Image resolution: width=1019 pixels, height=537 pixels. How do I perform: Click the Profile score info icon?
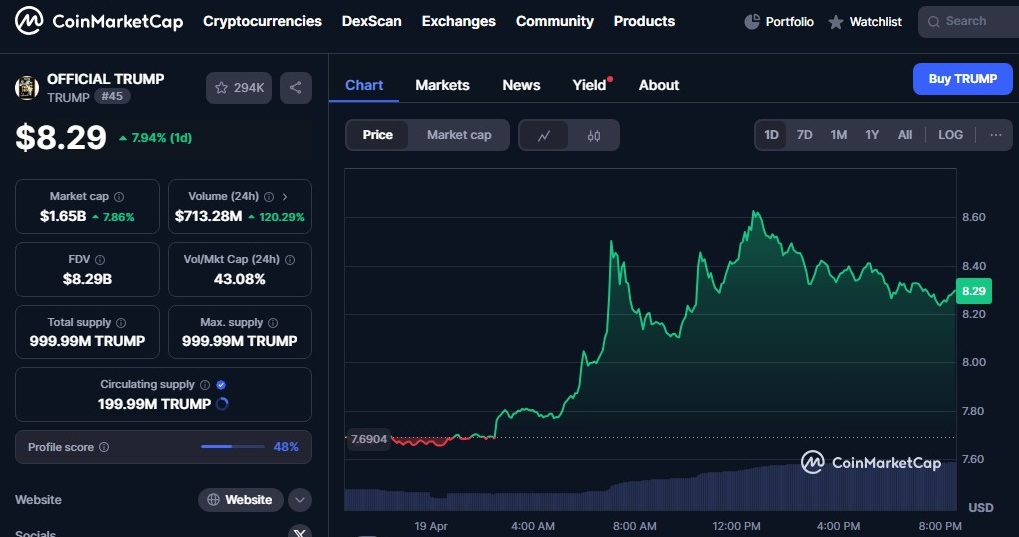click(104, 447)
